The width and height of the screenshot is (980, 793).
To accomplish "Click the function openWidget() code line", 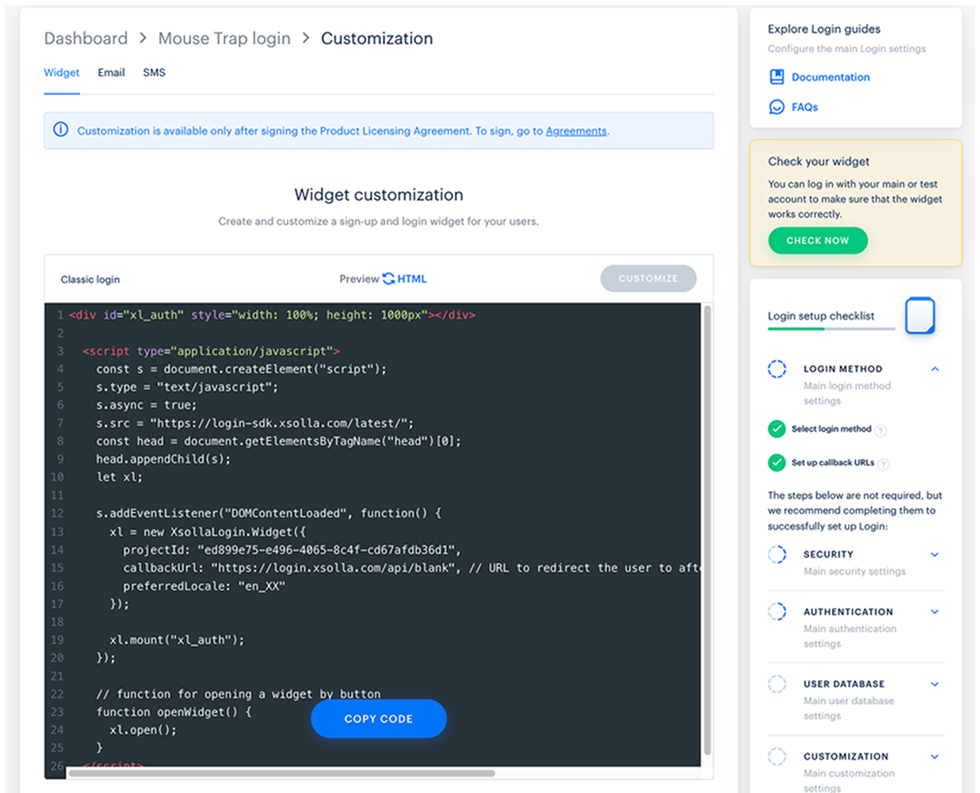I will pyautogui.click(x=174, y=712).
